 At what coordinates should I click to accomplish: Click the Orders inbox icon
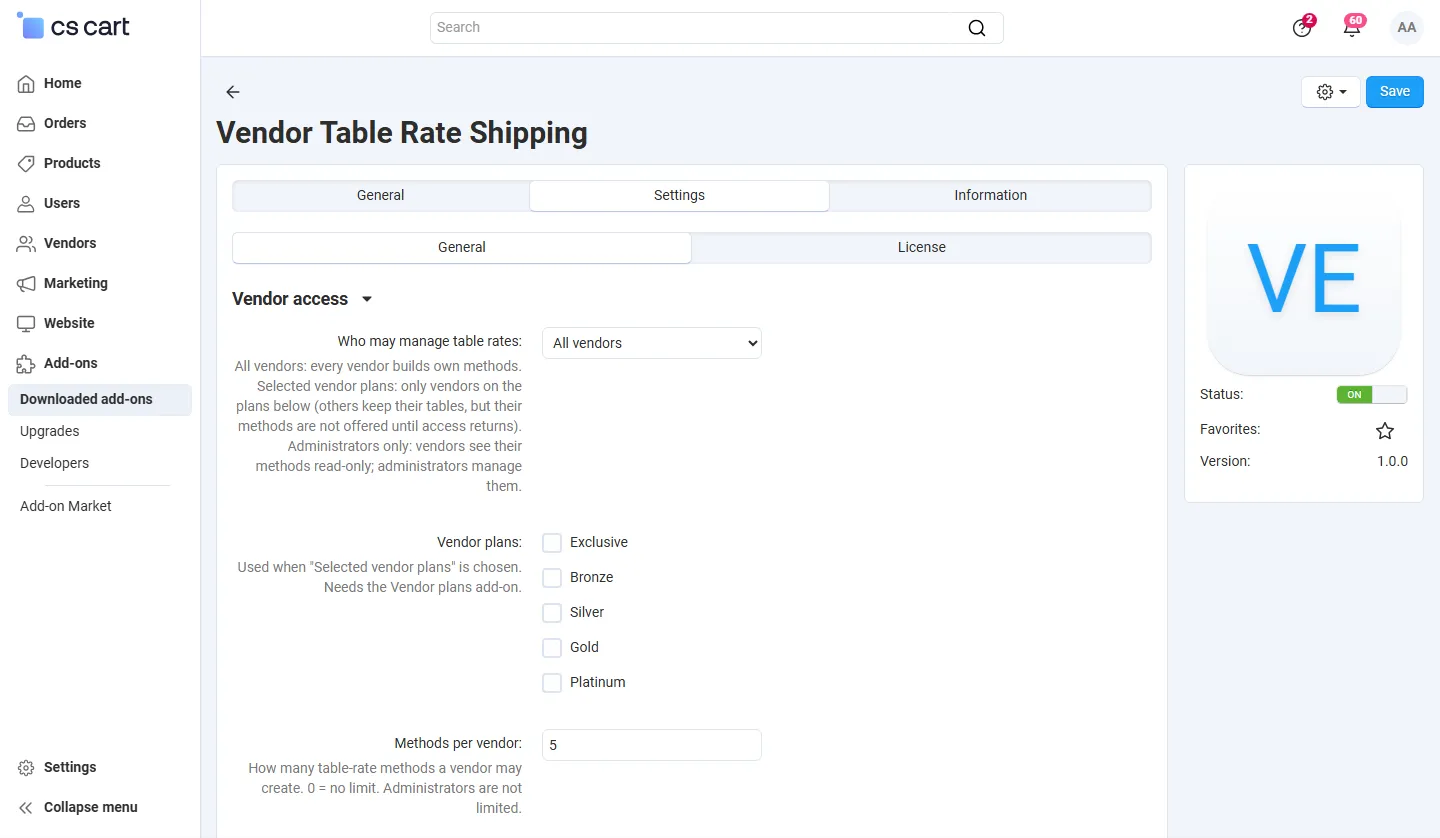point(27,124)
